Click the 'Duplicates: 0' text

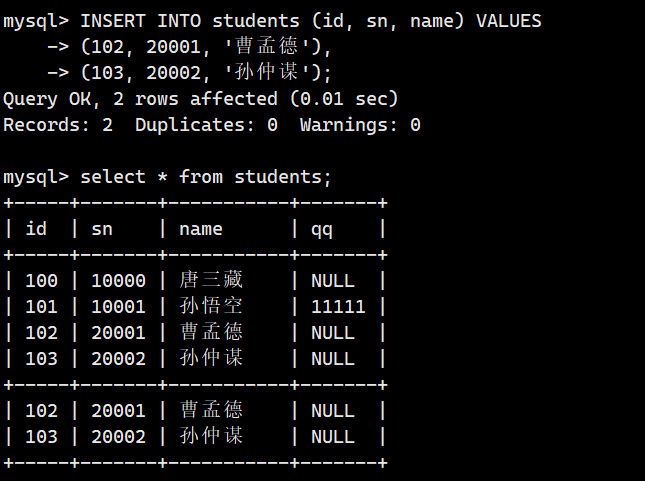tap(206, 125)
